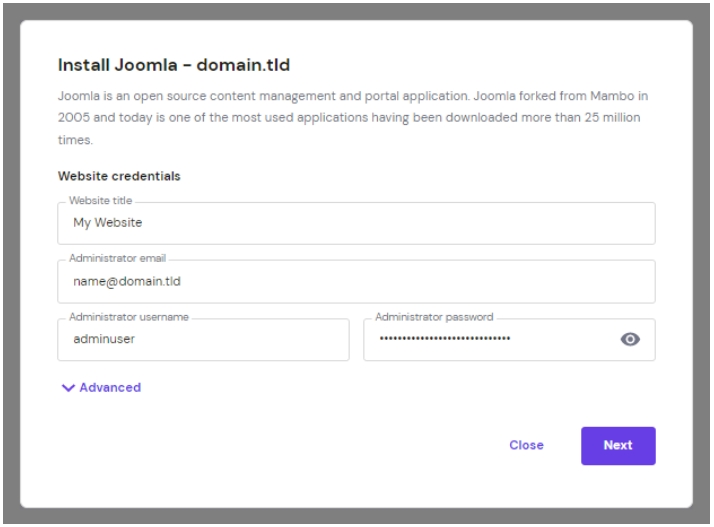This screenshot has width=714, height=527.
Task: Click the Administrator password floating label
Action: click(434, 317)
